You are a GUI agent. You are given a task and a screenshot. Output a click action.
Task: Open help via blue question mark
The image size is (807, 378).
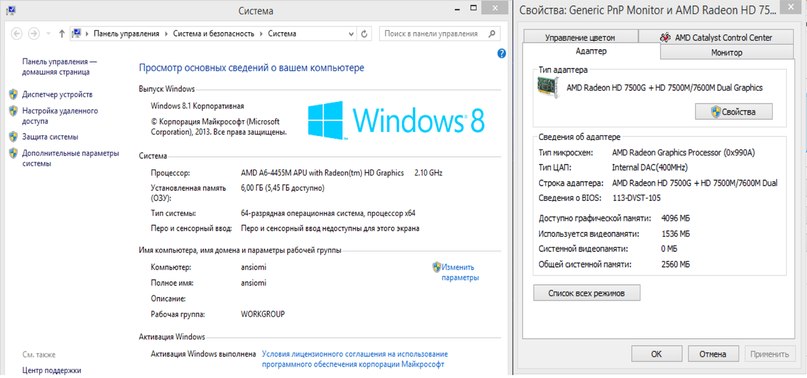[502, 54]
